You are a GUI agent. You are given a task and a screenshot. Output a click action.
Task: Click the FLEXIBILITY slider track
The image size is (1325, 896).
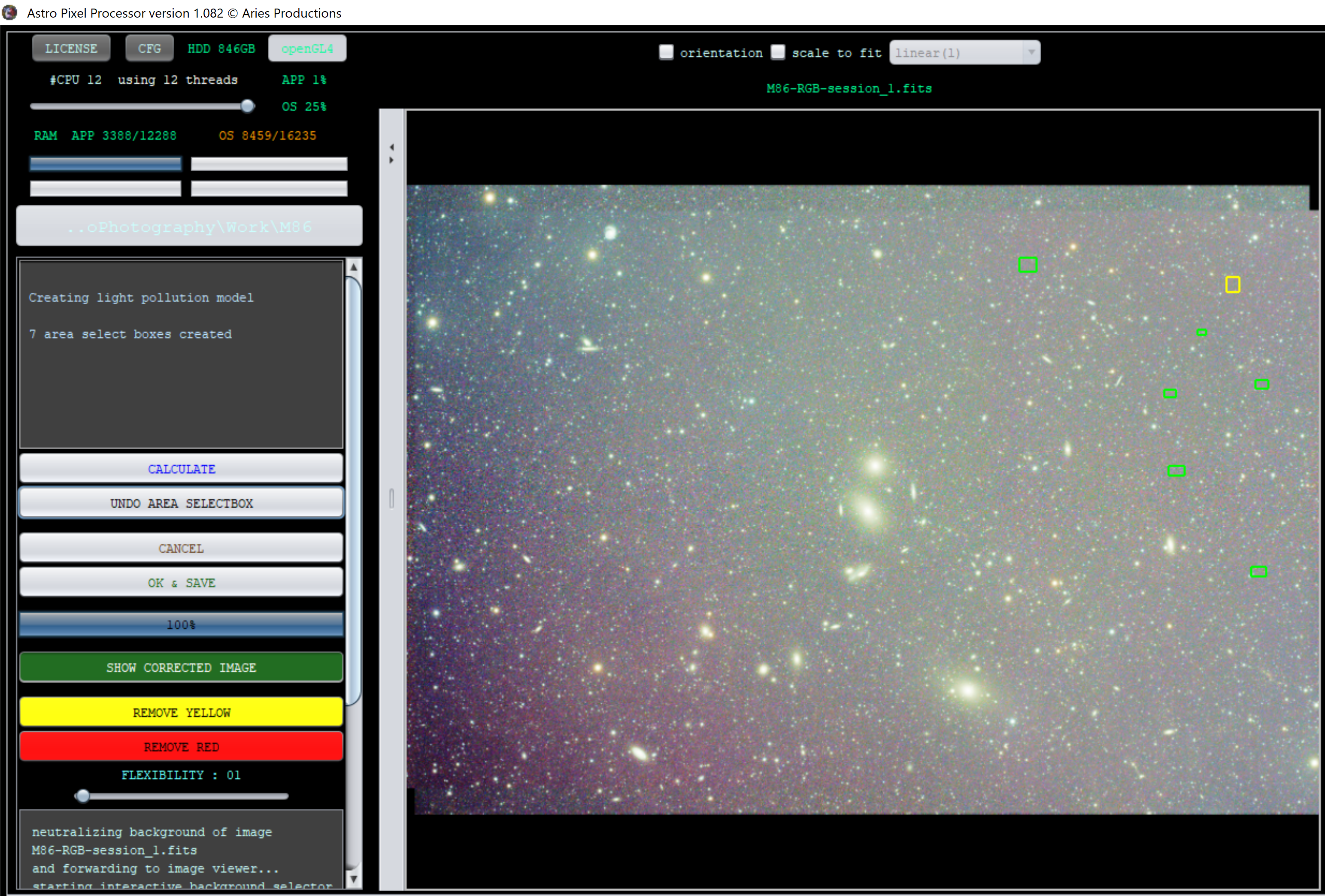pos(188,796)
